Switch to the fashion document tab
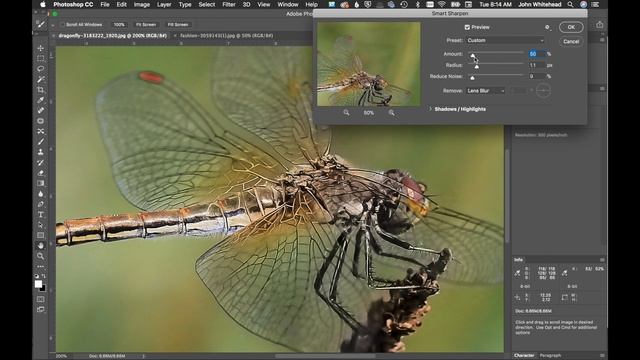The width and height of the screenshot is (640, 360). coord(227,36)
